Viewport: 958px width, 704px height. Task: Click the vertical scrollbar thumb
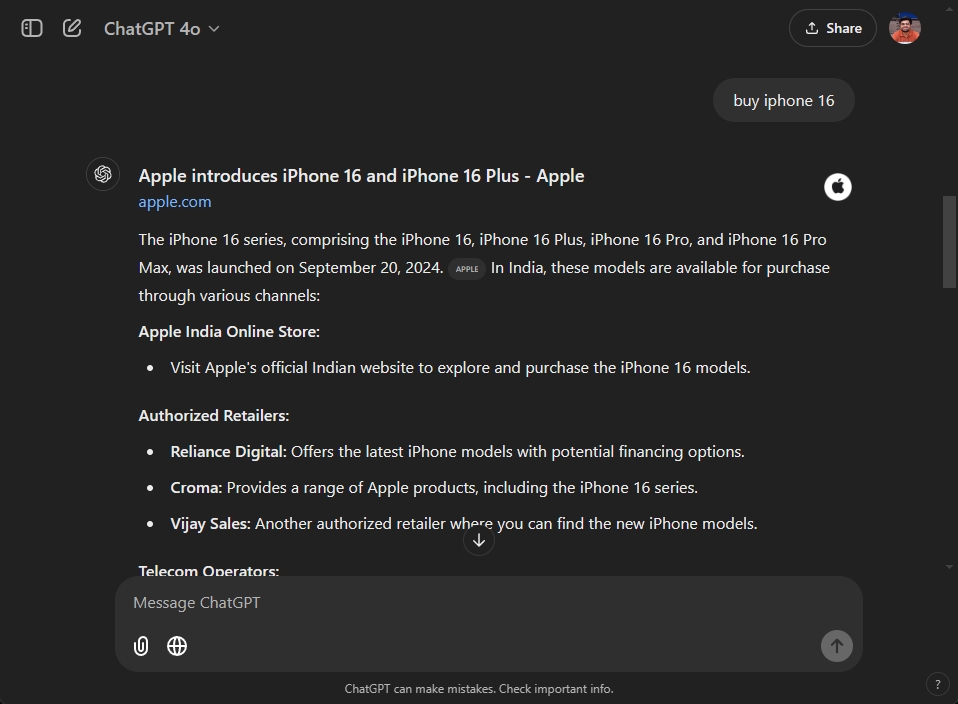[x=949, y=242]
